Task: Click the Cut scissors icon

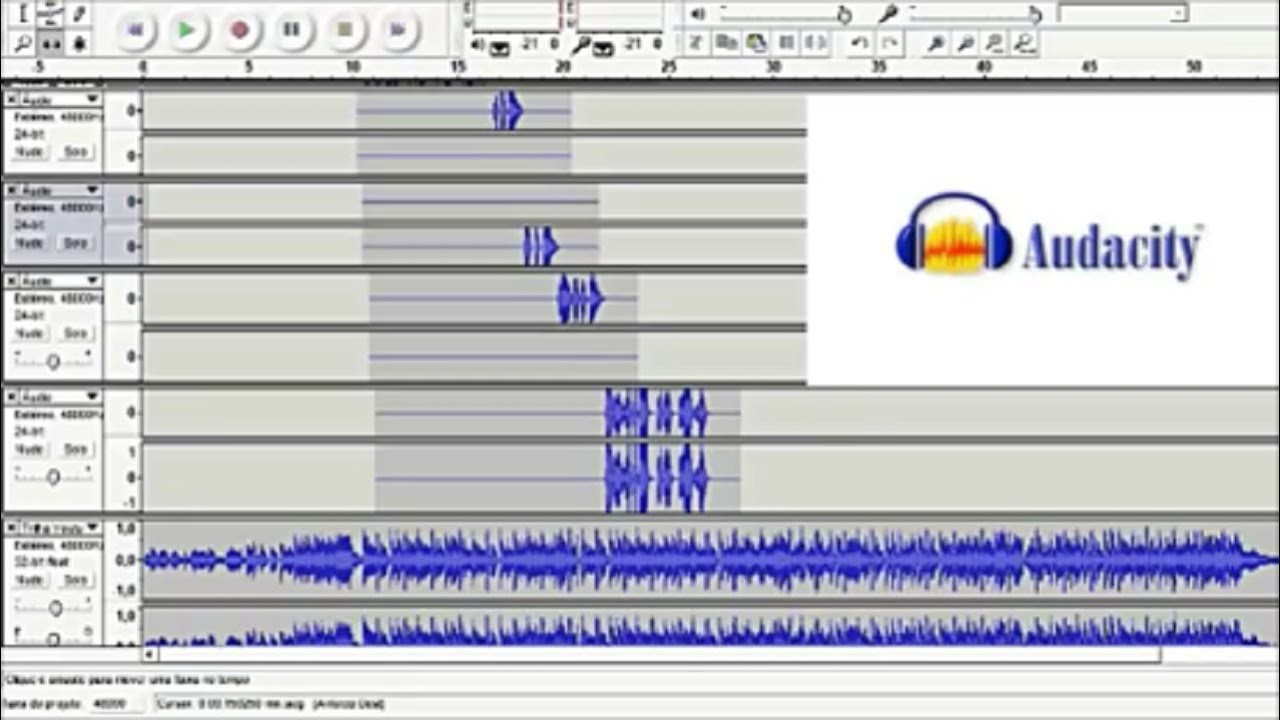Action: point(697,42)
